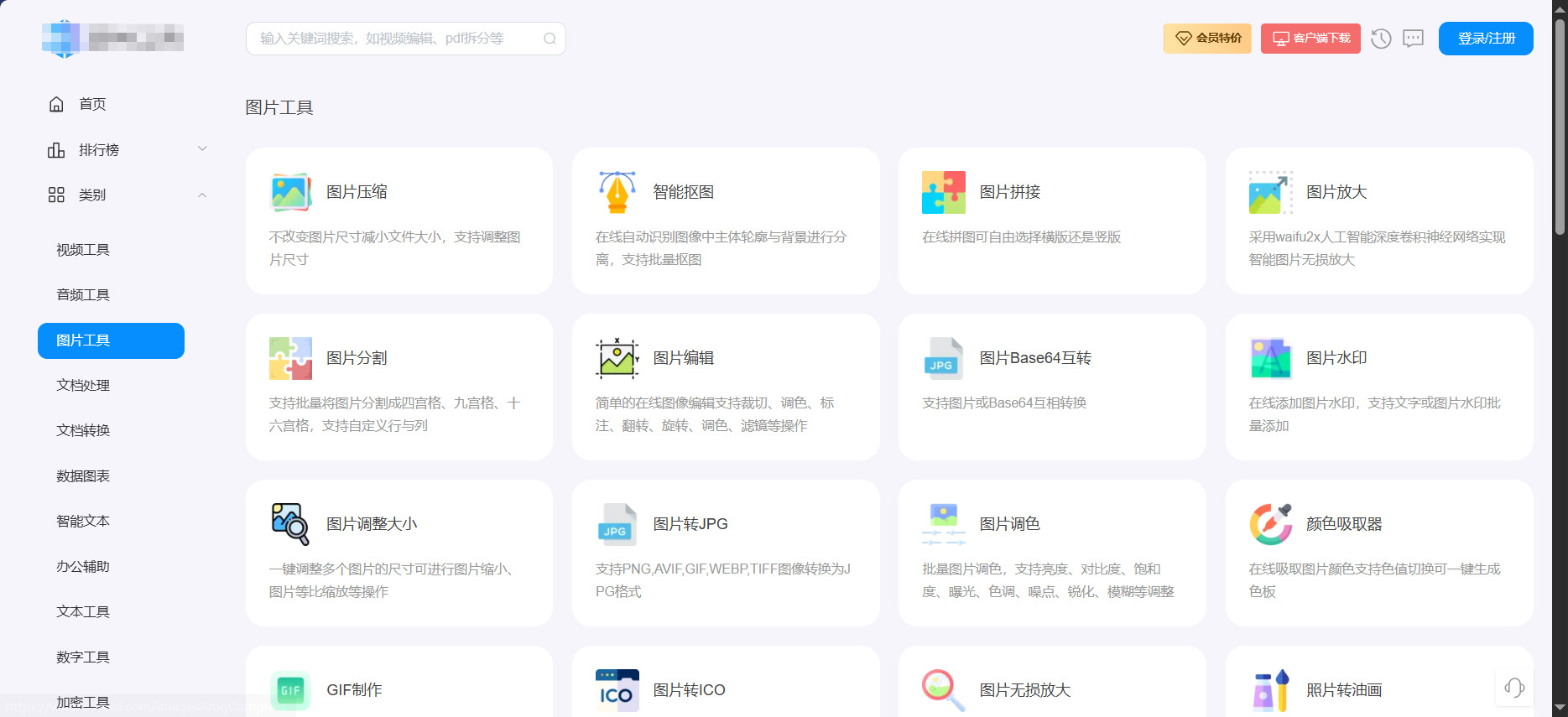Open the headset customer service widget

1514,688
